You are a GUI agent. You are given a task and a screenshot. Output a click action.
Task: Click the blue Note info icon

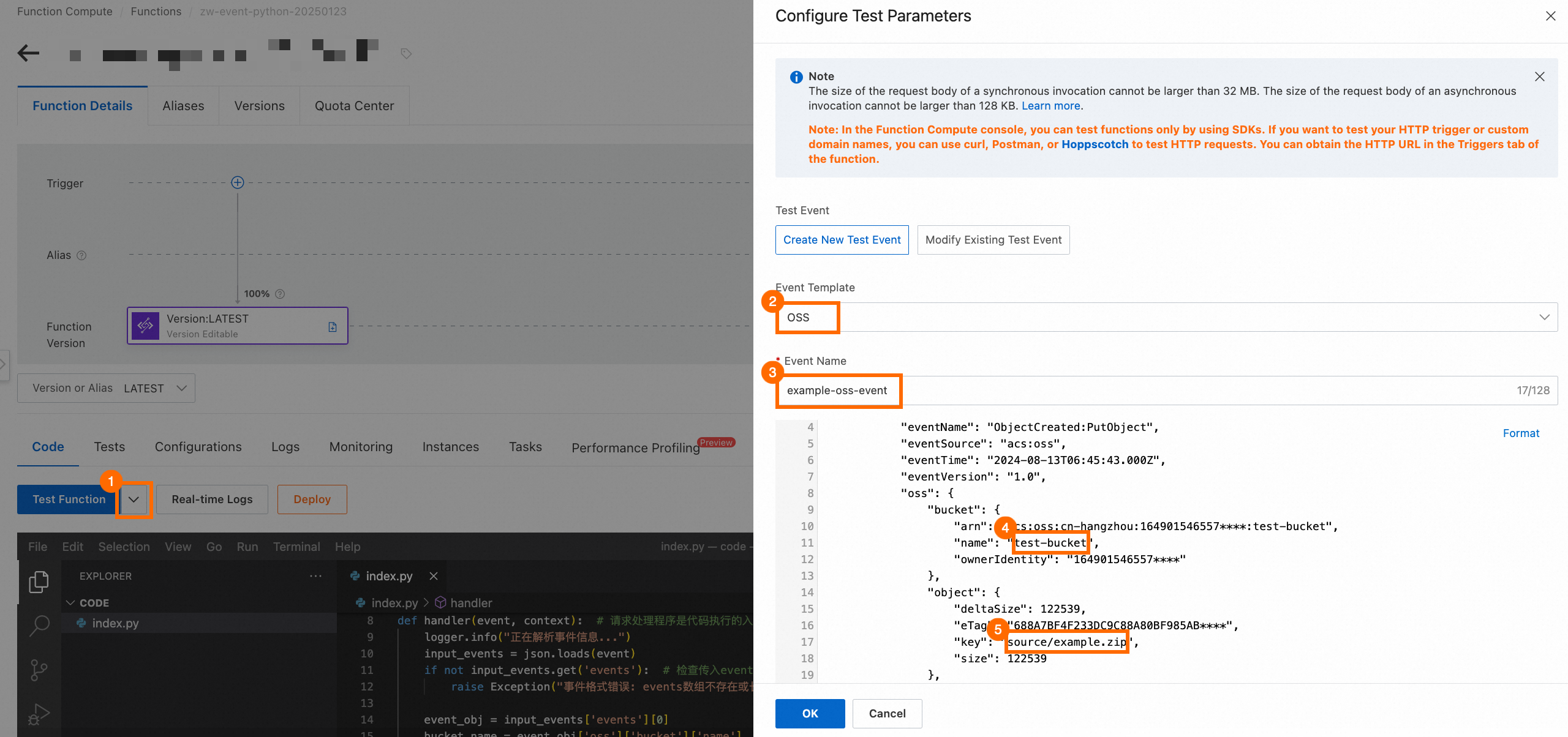click(x=796, y=77)
